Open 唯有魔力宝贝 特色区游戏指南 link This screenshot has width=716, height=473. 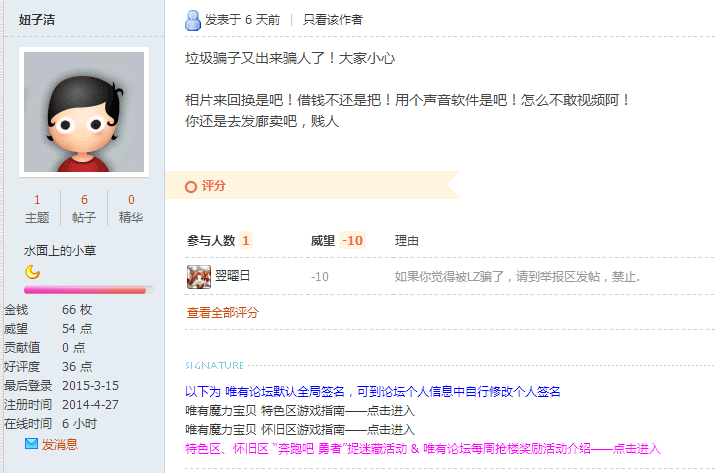(x=300, y=410)
